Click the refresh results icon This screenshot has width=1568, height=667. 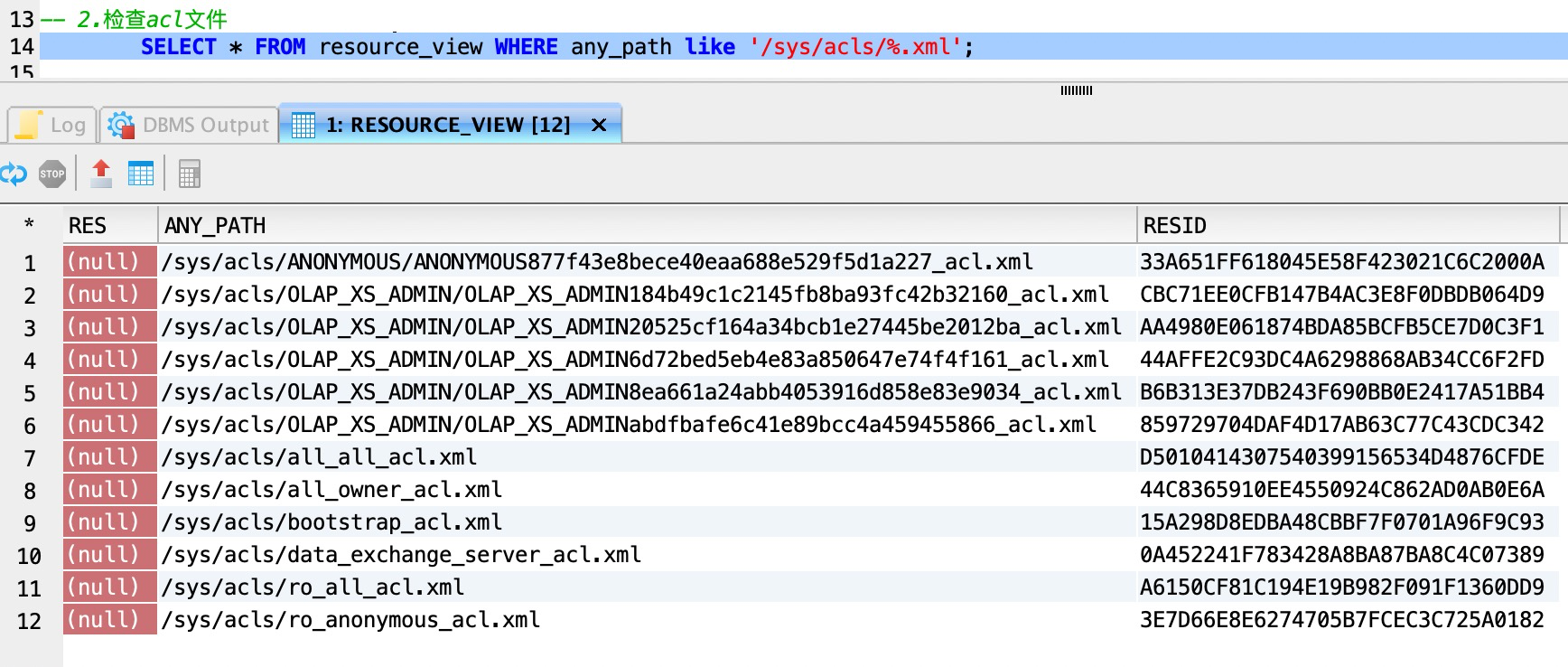(13, 174)
